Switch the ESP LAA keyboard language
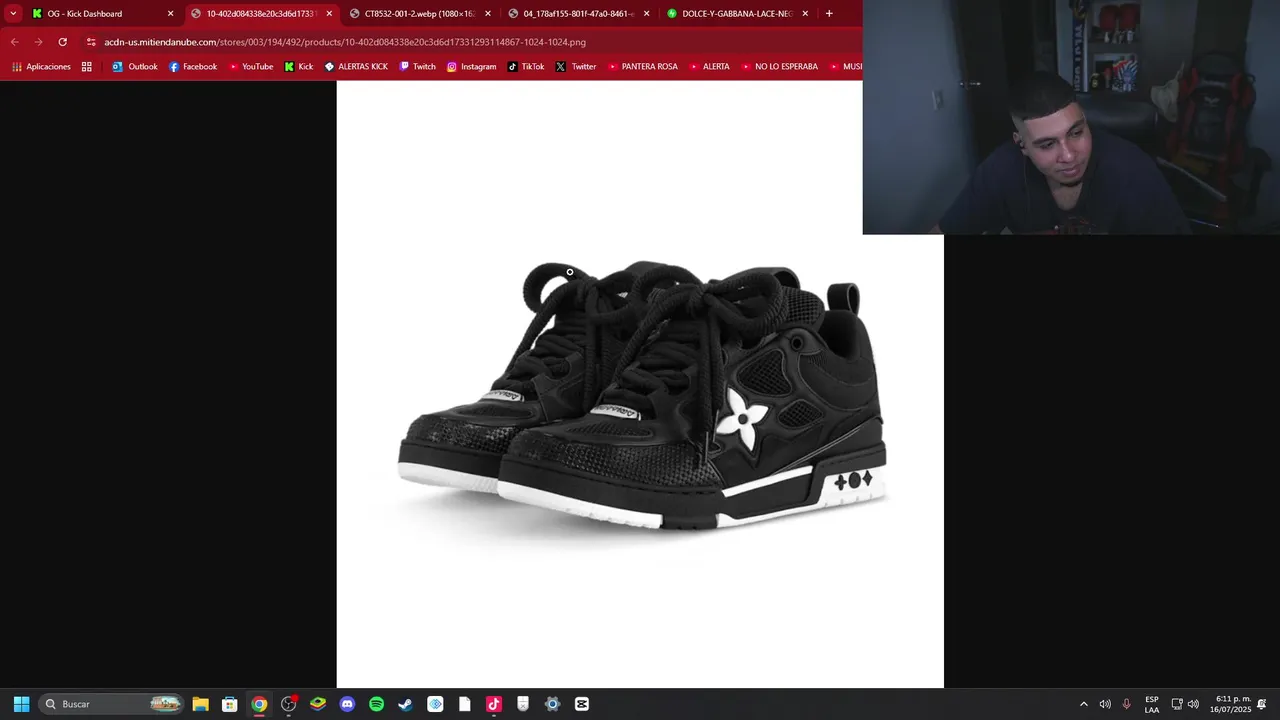 point(1152,704)
